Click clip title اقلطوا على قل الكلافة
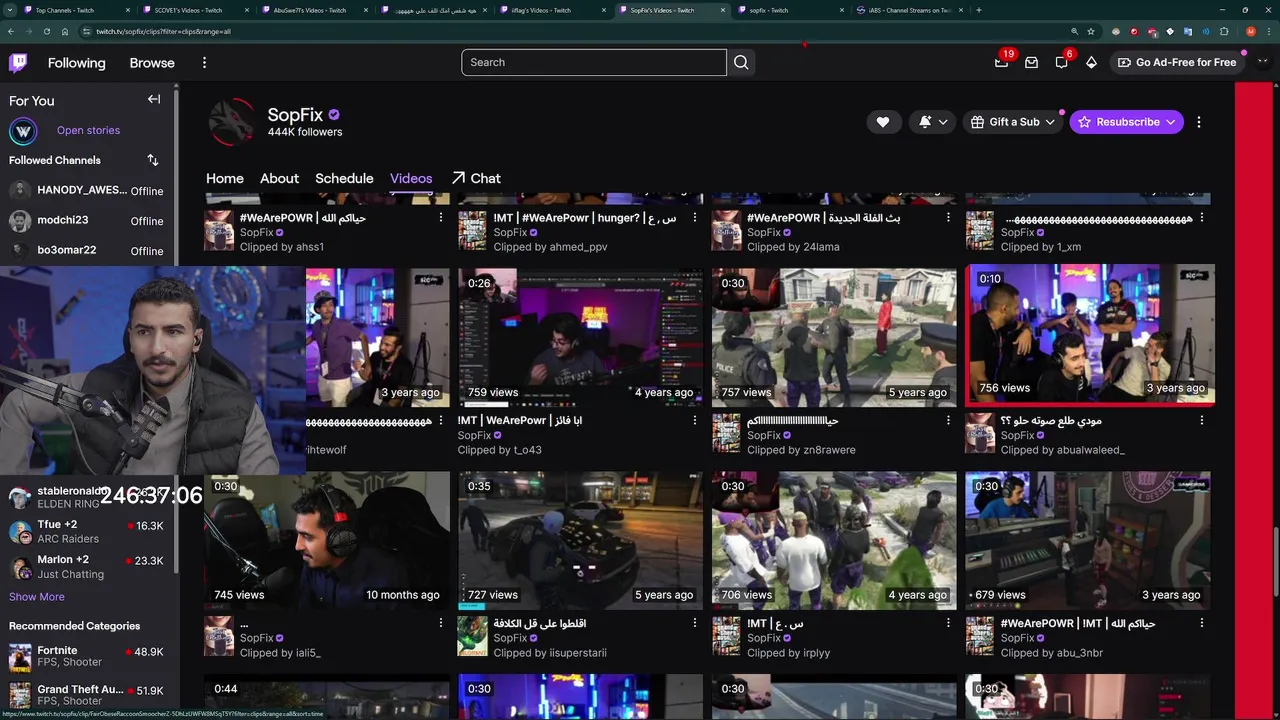Screen dimensions: 1280x720 coord(540,623)
